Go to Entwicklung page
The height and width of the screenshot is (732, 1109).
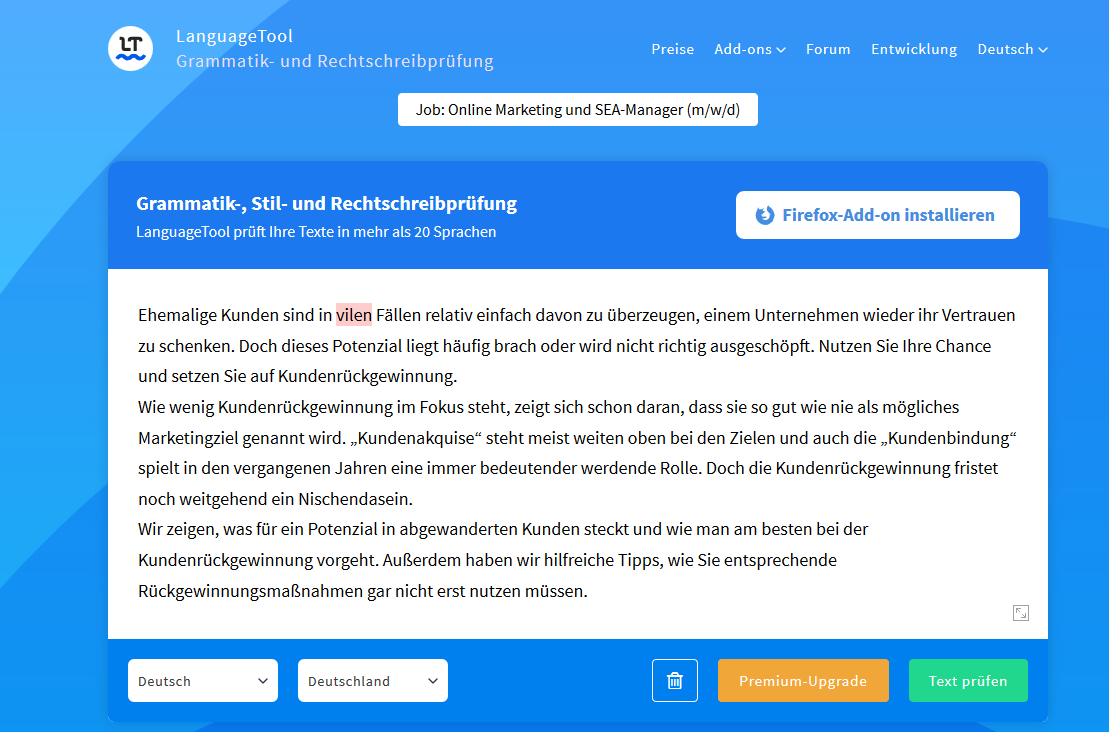click(914, 49)
